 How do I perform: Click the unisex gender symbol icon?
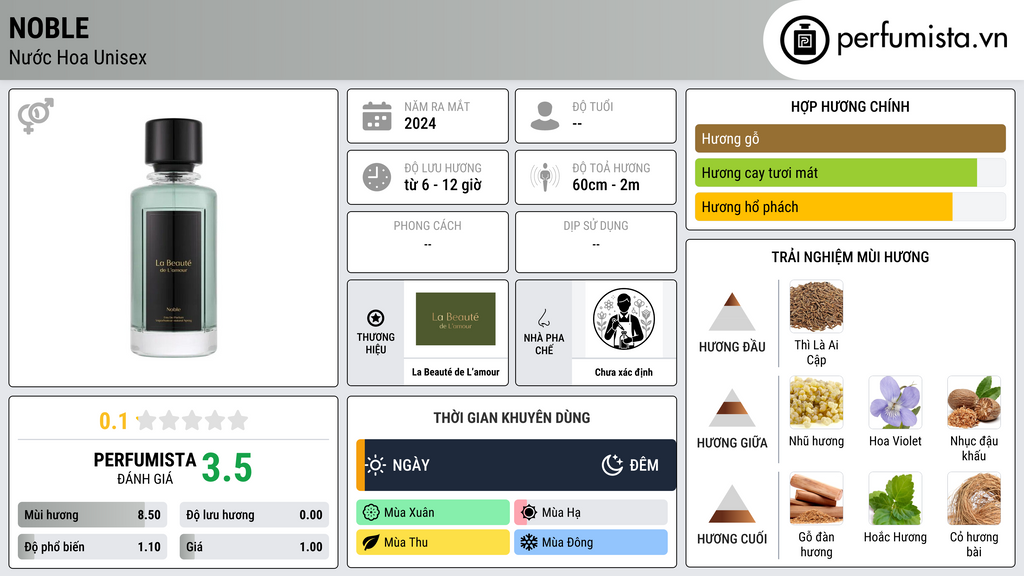35,116
